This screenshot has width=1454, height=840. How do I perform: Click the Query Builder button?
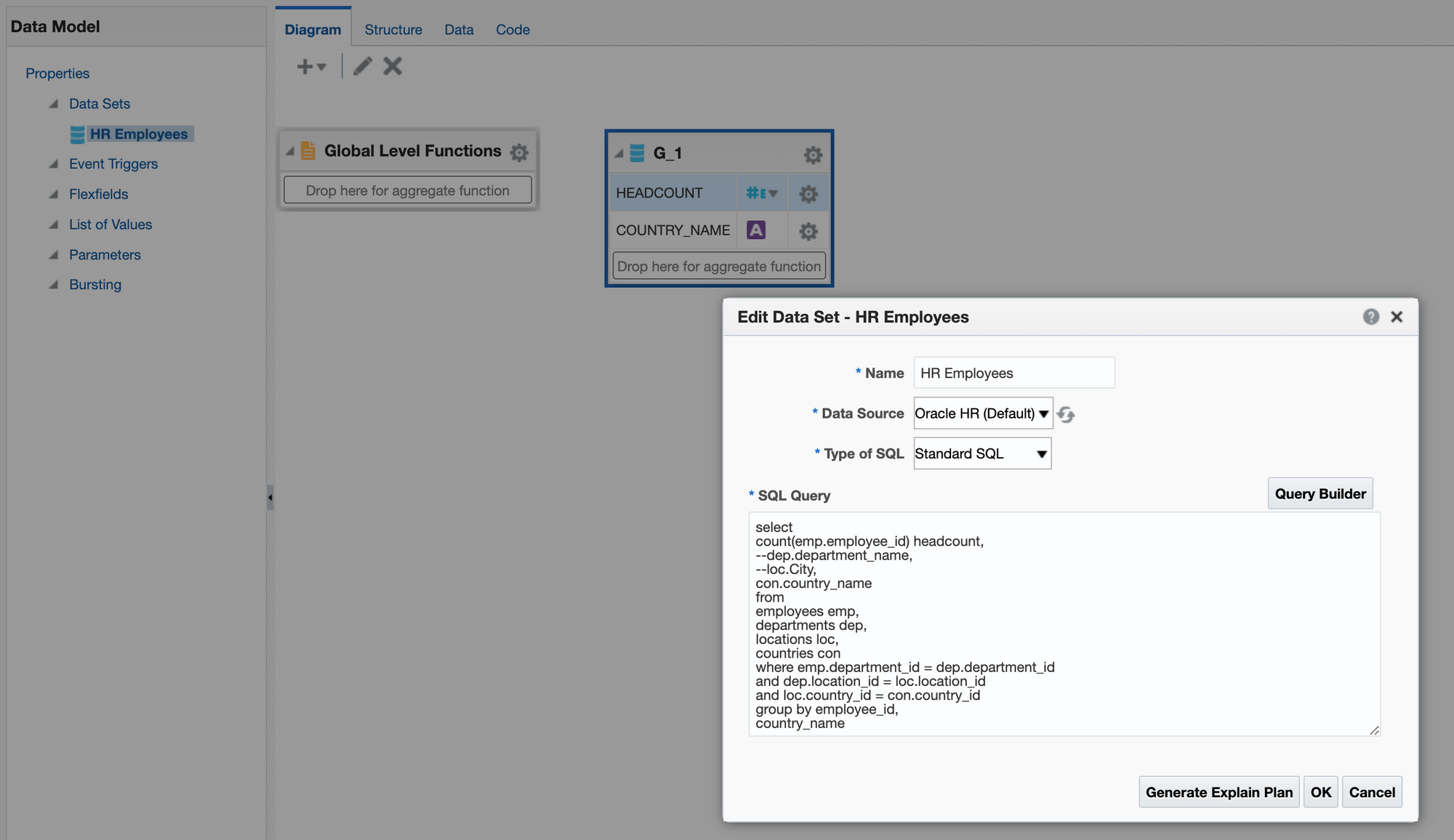[1320, 493]
